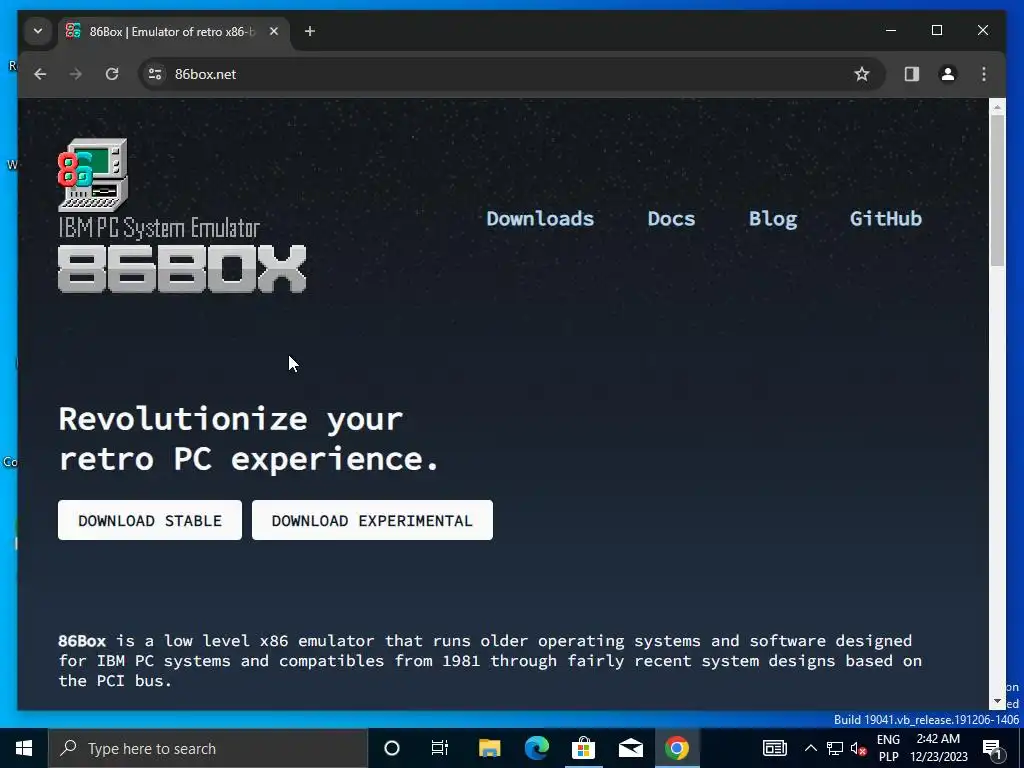Click the "IBM PC System Emulator" tagline
The width and height of the screenshot is (1024, 768).
159,228
